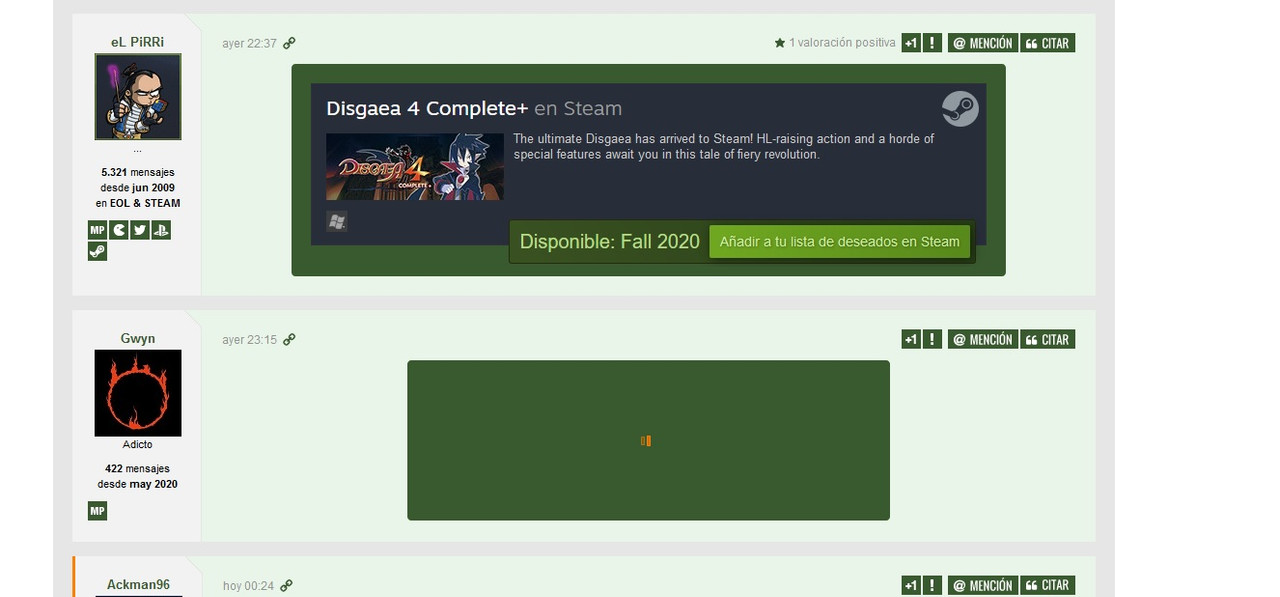This screenshot has width=1280, height=597.
Task: Open the Ackman96 username link
Action: coord(138,584)
